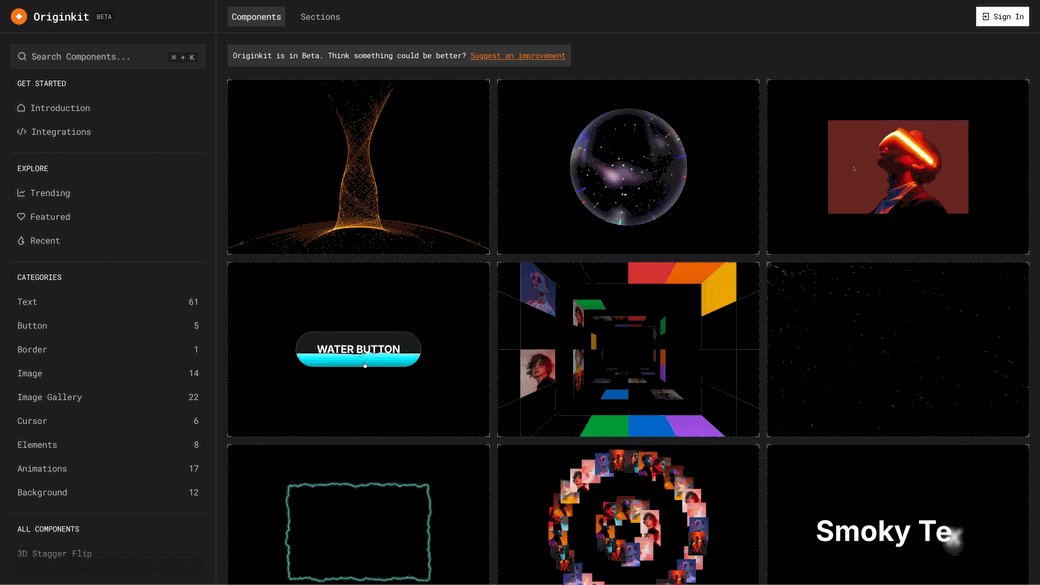
Task: Click the search magnifier icon
Action: [x=22, y=56]
